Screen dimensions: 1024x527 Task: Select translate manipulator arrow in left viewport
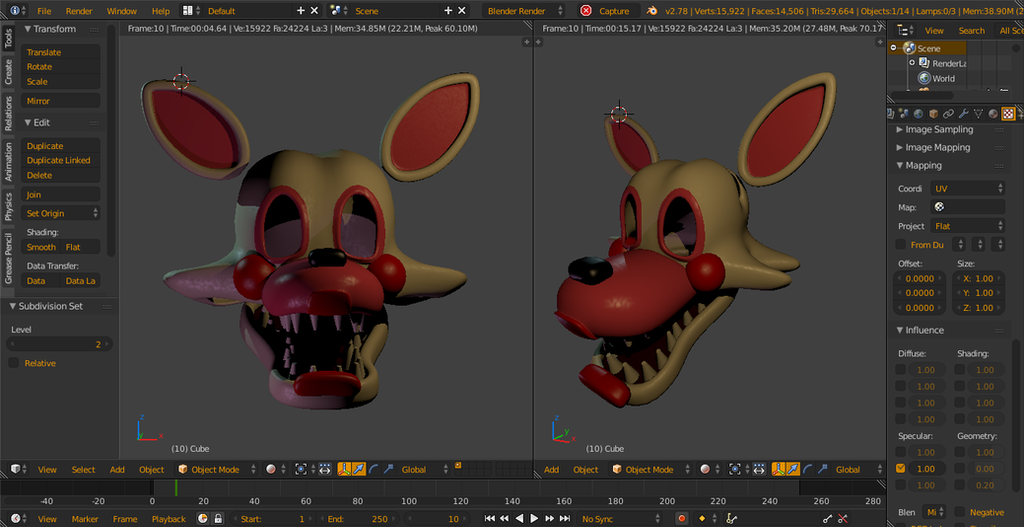[359, 469]
